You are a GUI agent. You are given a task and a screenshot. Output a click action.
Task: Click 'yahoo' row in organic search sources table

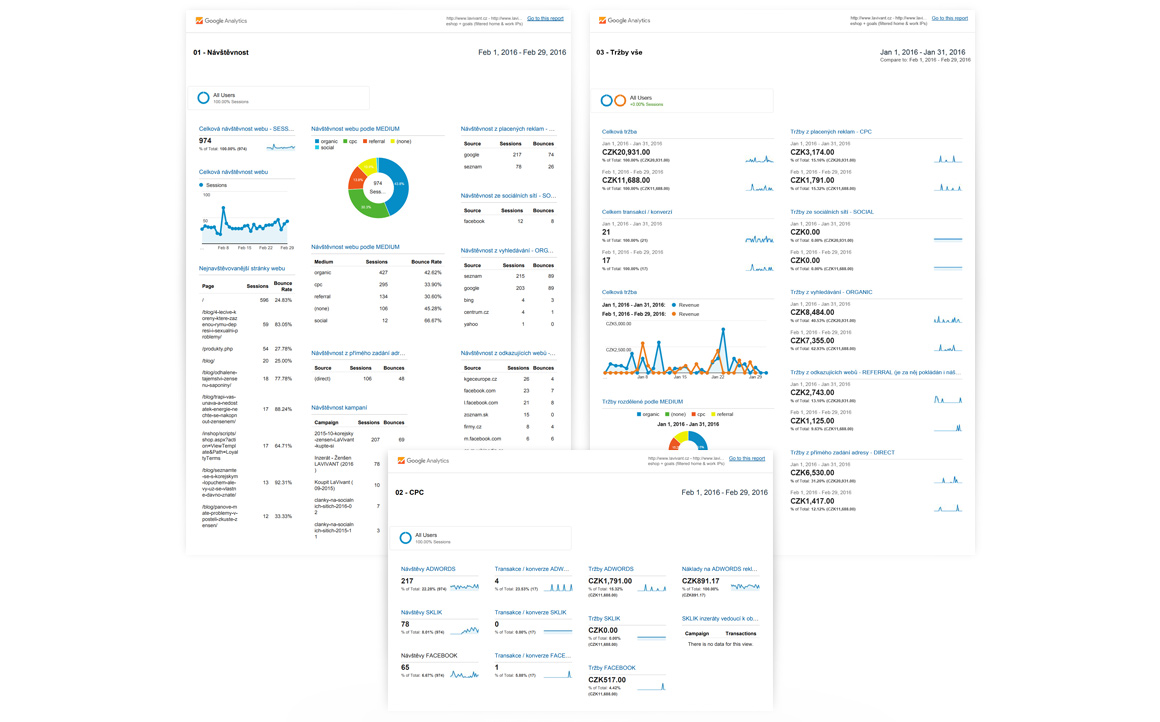[508, 324]
